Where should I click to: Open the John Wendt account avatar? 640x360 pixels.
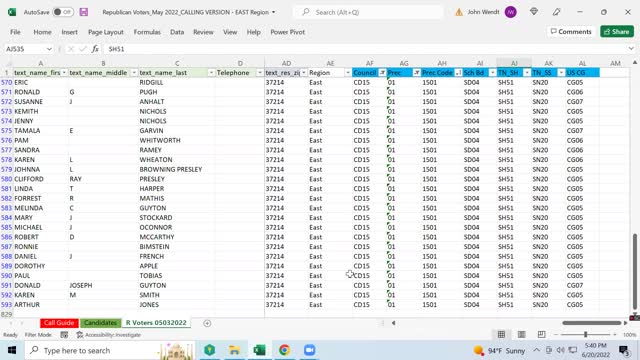511,12
